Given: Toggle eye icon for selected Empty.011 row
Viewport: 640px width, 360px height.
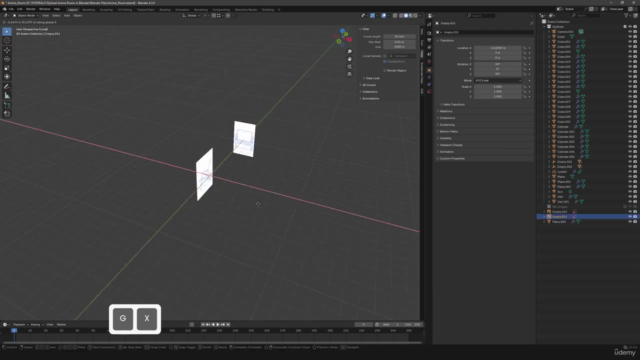Looking at the screenshot, I should [630, 217].
